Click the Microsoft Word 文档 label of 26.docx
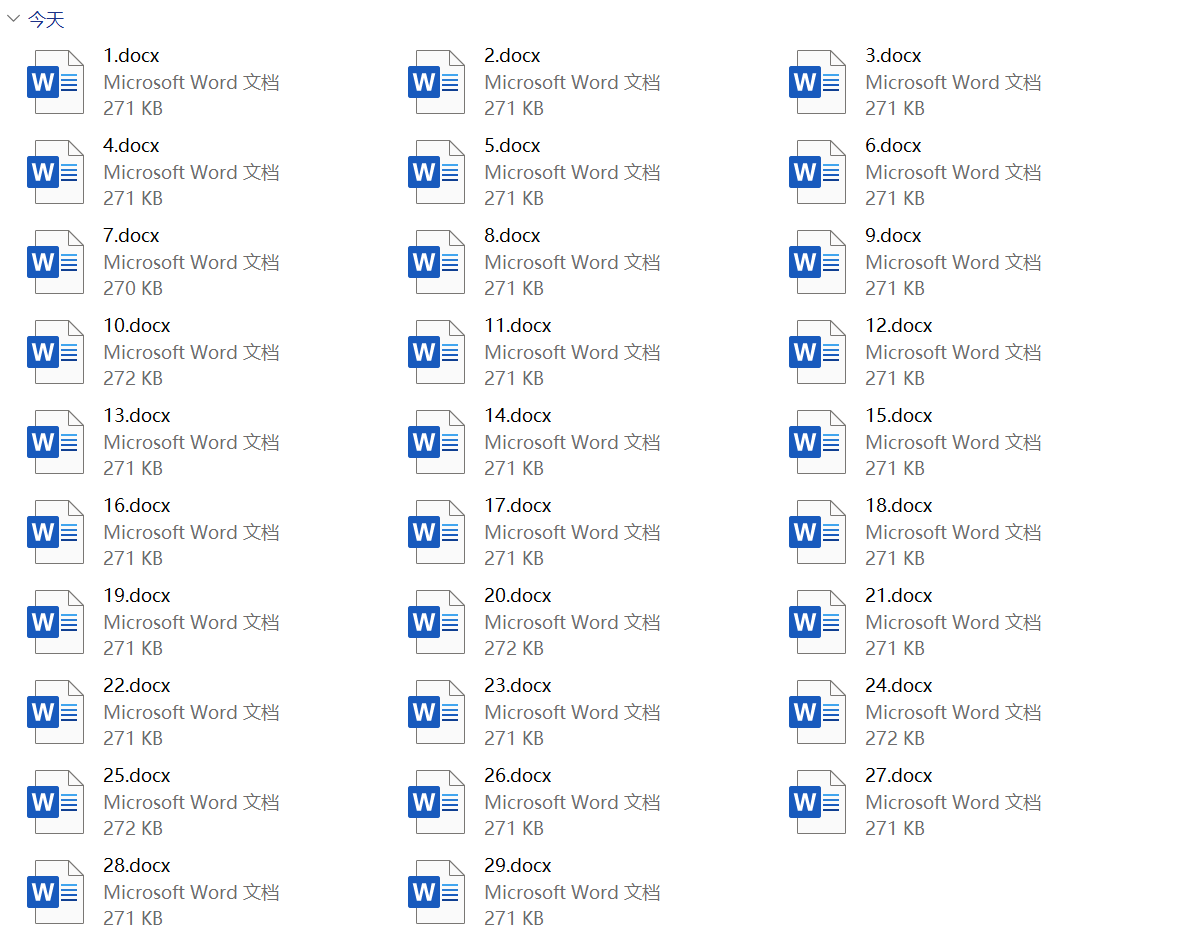 (572, 803)
